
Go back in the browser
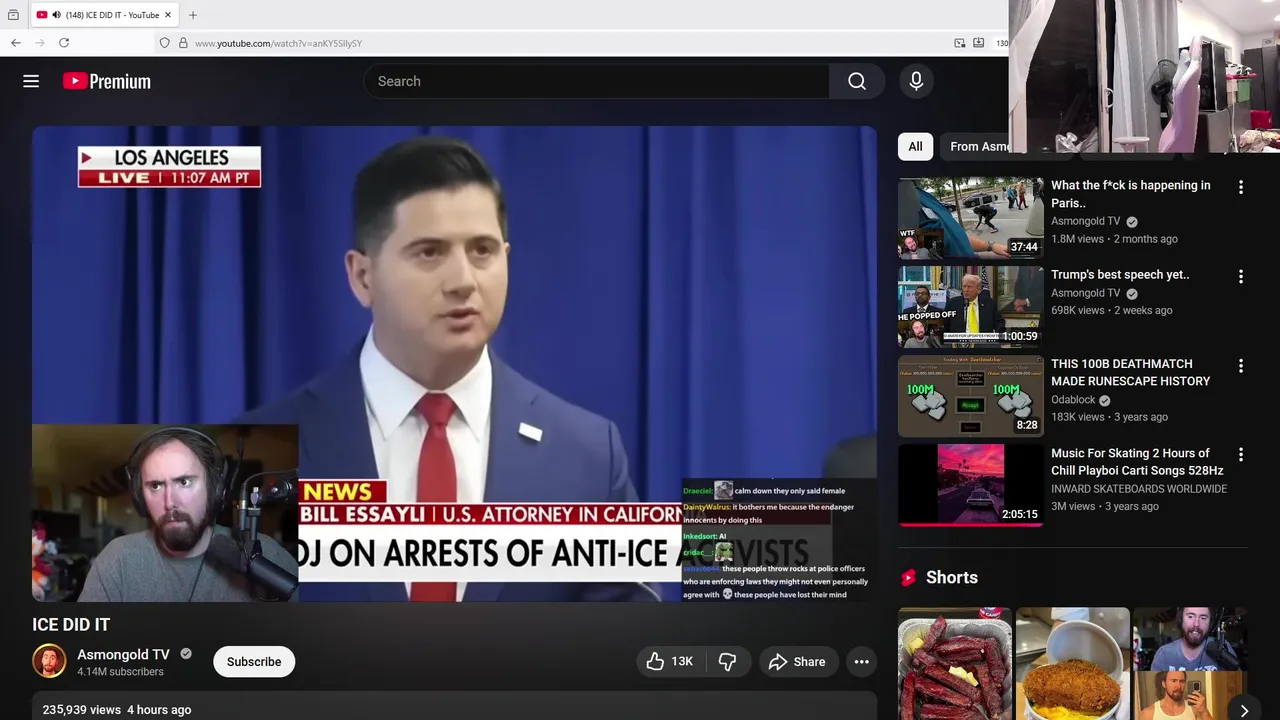(16, 43)
